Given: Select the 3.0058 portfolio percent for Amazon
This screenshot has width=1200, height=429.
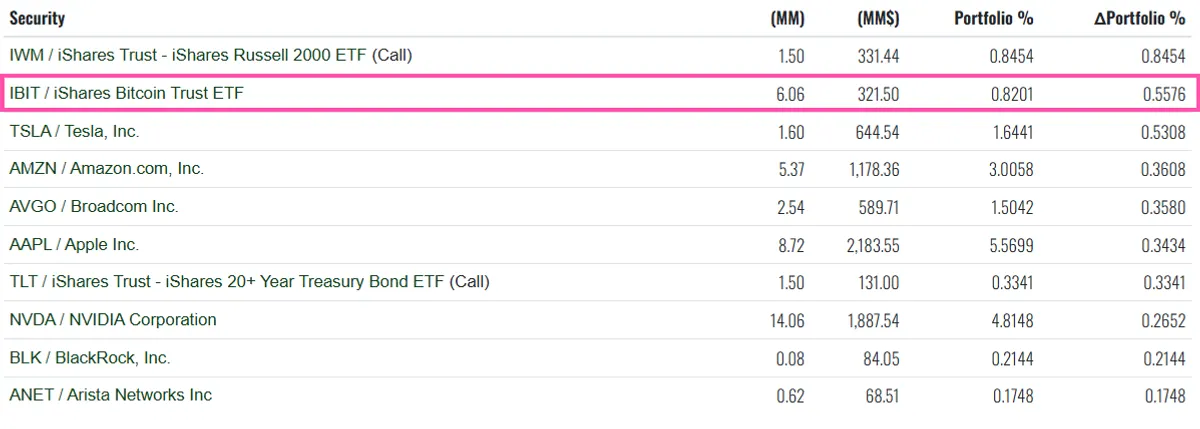Looking at the screenshot, I should [x=1011, y=169].
